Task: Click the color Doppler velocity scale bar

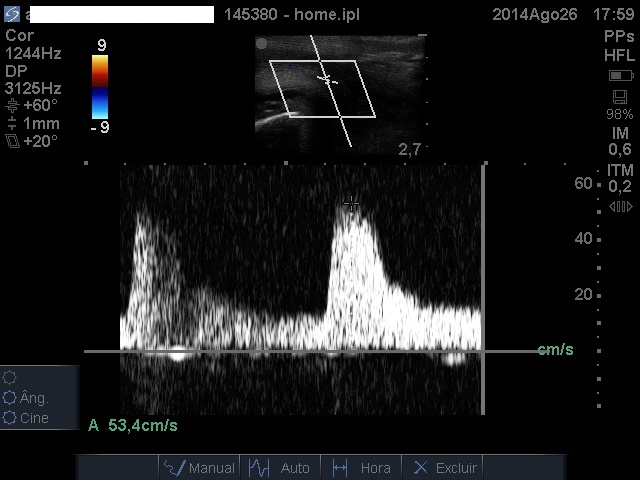Action: (x=100, y=85)
